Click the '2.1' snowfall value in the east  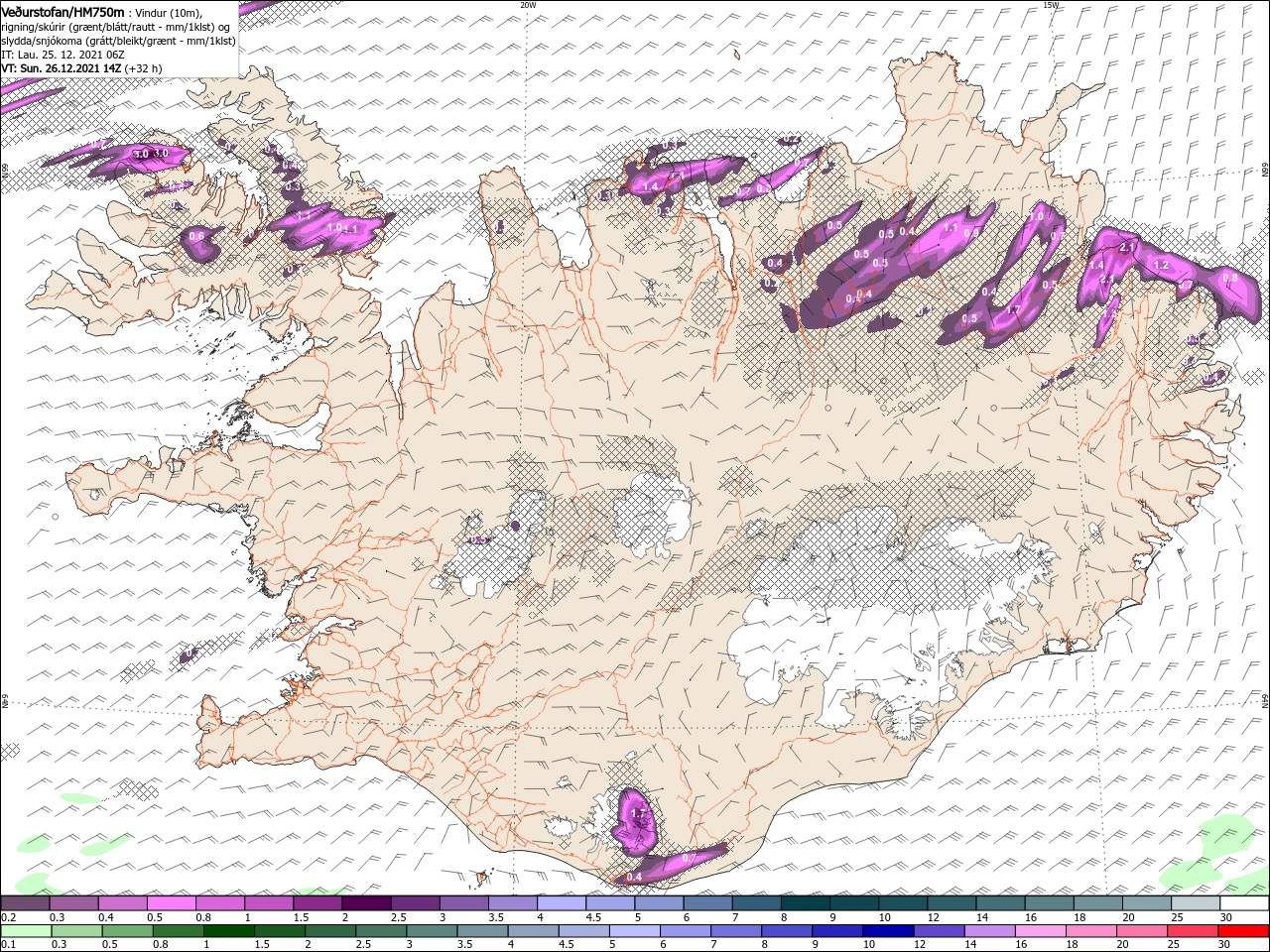(1127, 247)
